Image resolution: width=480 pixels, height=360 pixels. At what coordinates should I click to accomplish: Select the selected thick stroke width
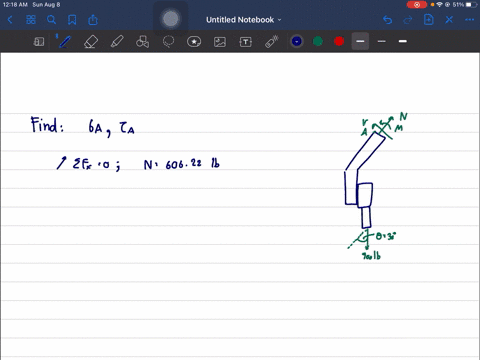tap(360, 41)
